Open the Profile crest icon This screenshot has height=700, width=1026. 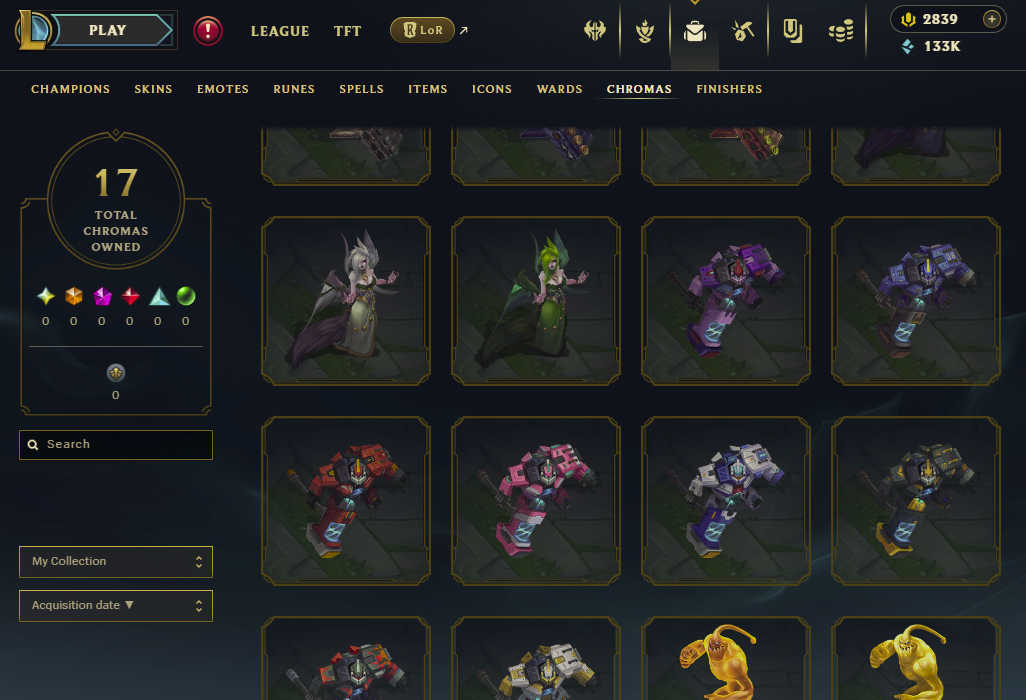pos(645,30)
